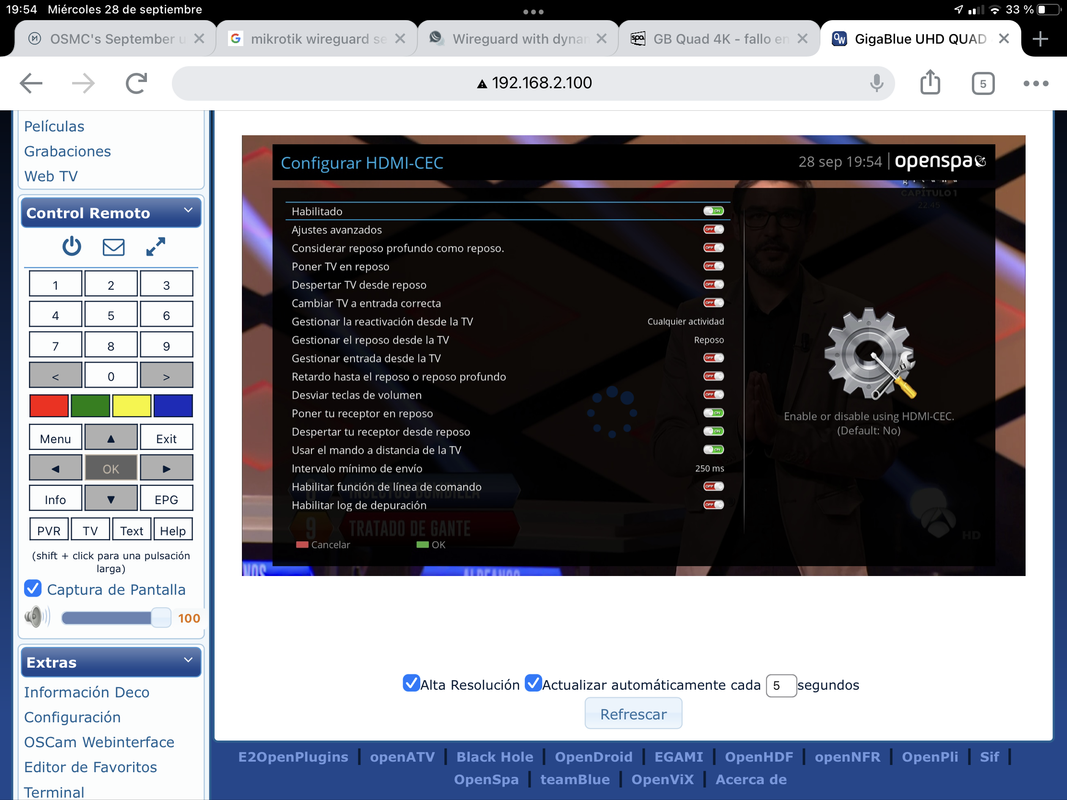Collapse the Control Remoto panel
The image size is (1067, 800).
pyautogui.click(x=188, y=211)
